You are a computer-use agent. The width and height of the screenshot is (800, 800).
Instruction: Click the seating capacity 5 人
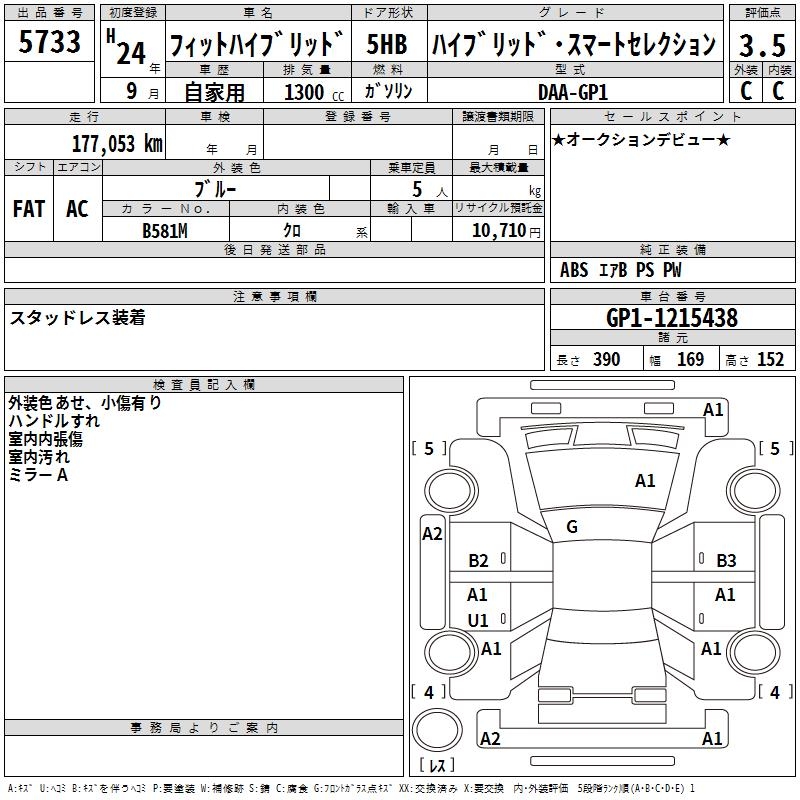tap(429, 190)
